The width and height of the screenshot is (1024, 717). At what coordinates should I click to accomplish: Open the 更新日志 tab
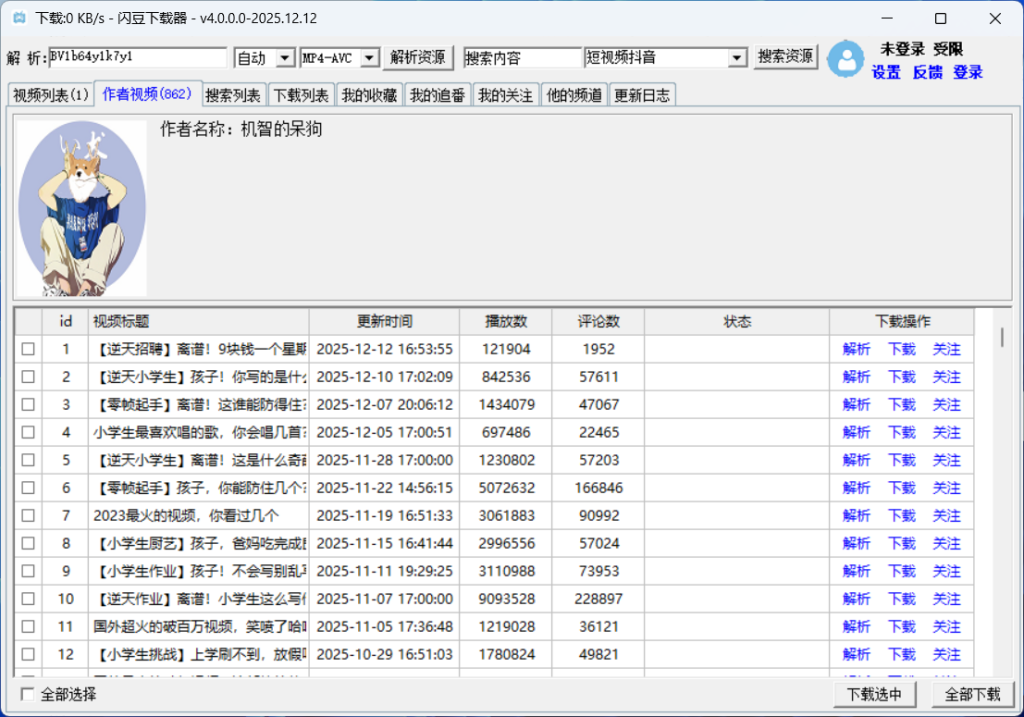(x=642, y=95)
